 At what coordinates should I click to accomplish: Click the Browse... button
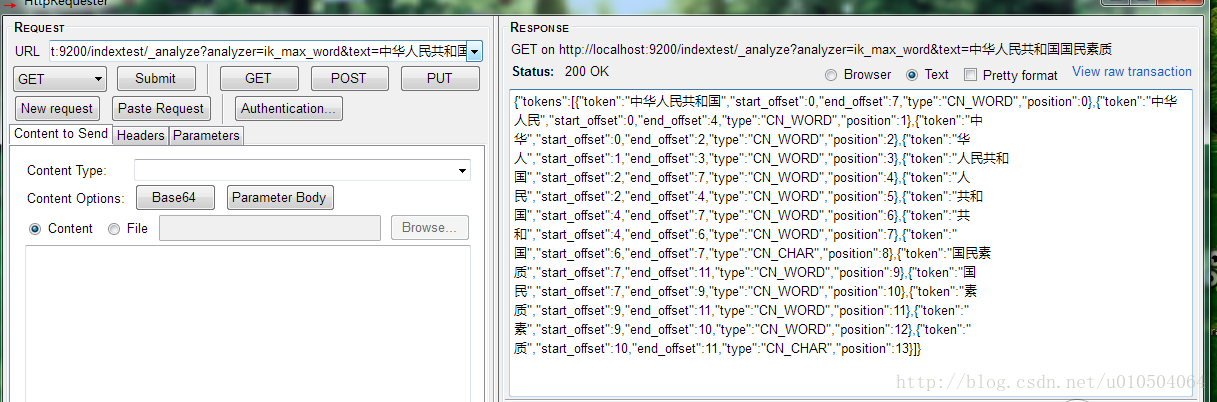coord(430,228)
